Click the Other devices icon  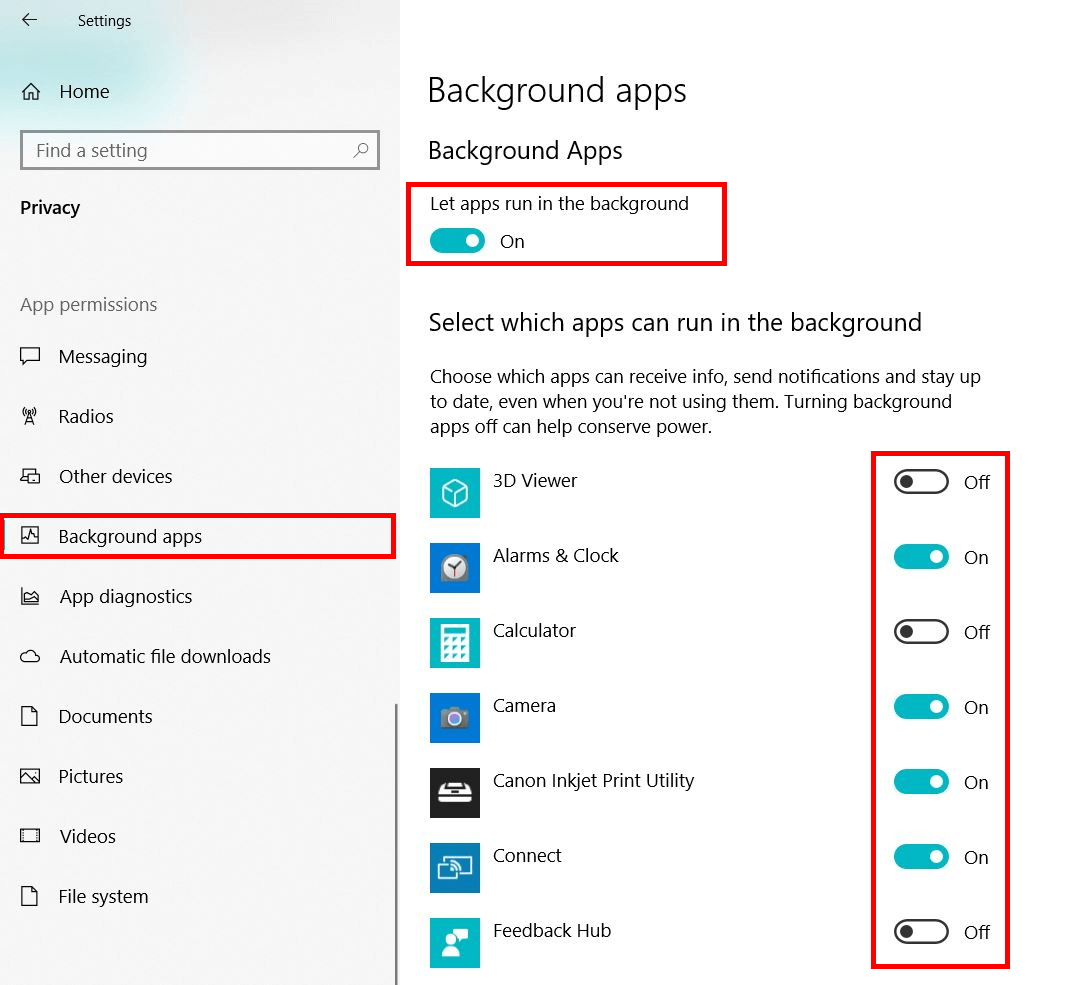30,476
